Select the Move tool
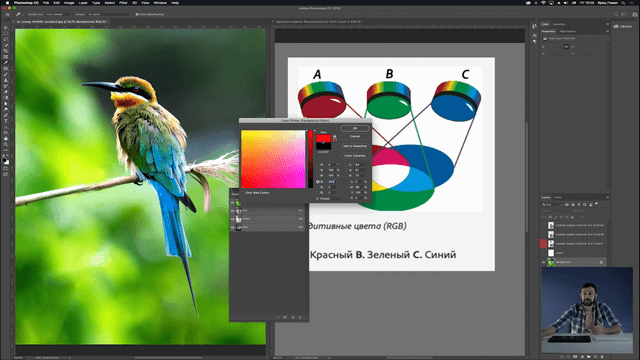 point(6,27)
